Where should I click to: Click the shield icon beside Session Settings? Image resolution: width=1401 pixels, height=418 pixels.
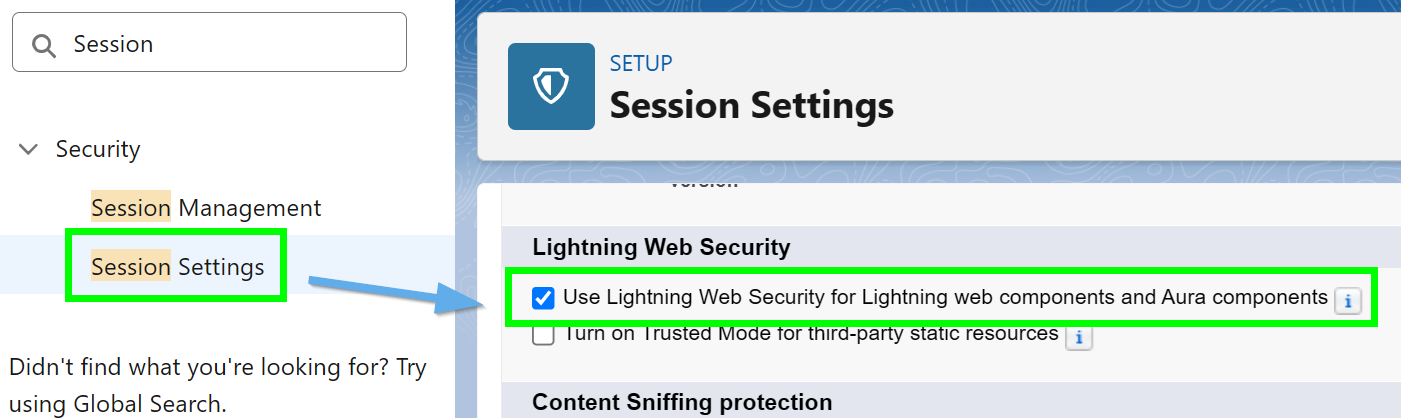click(x=550, y=87)
